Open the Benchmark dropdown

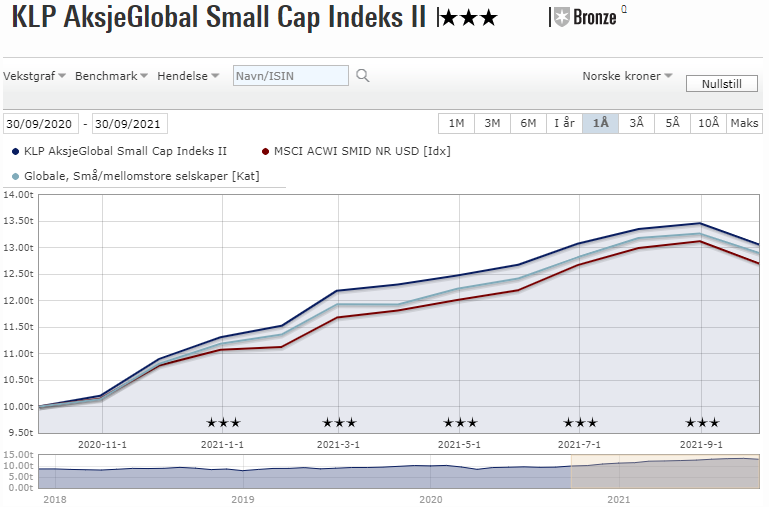tap(111, 76)
